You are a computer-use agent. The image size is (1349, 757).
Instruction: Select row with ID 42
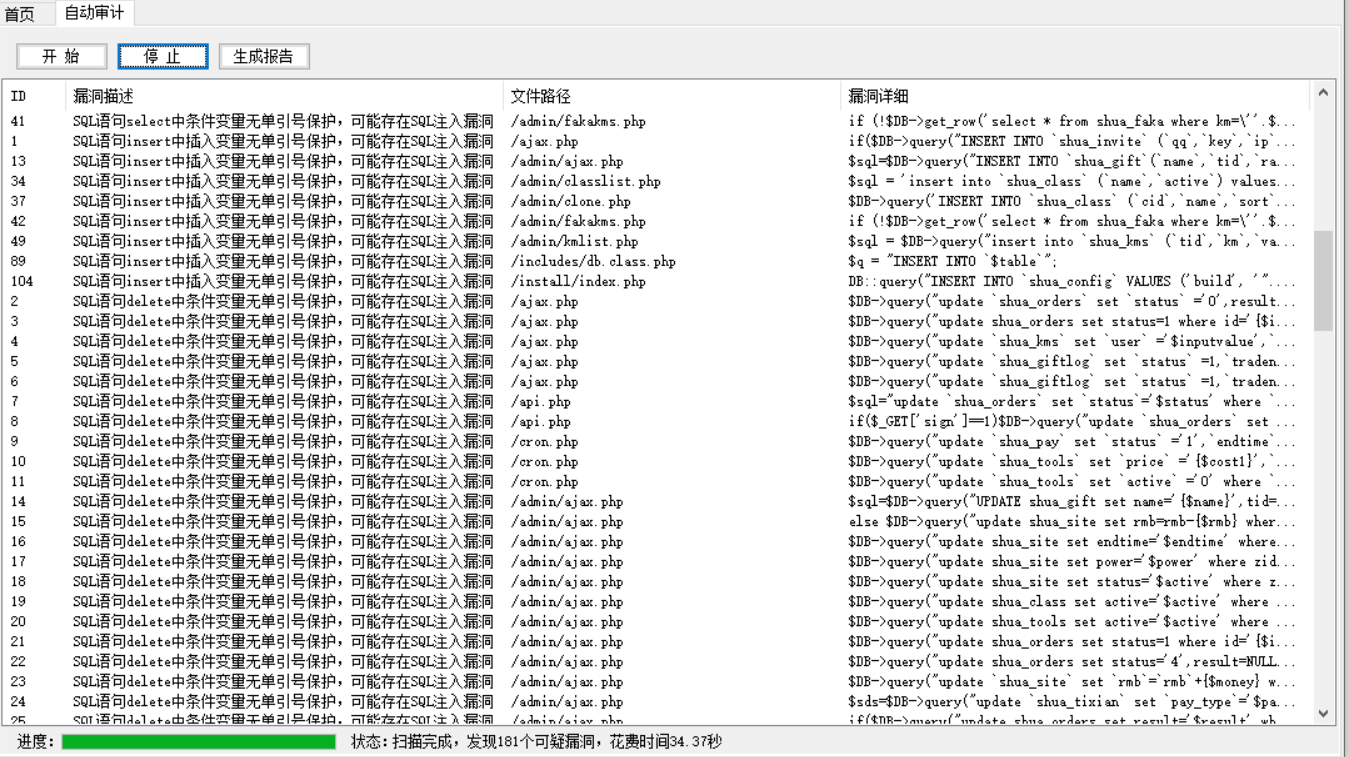click(657, 221)
